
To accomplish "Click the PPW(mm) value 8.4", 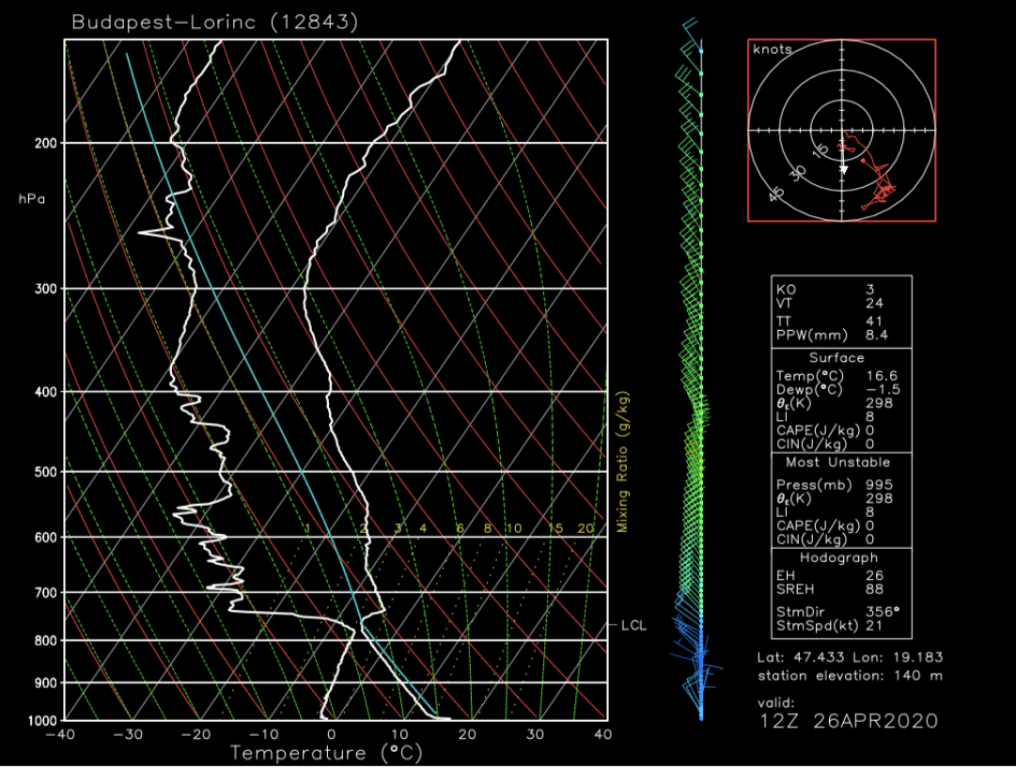I will (x=877, y=336).
